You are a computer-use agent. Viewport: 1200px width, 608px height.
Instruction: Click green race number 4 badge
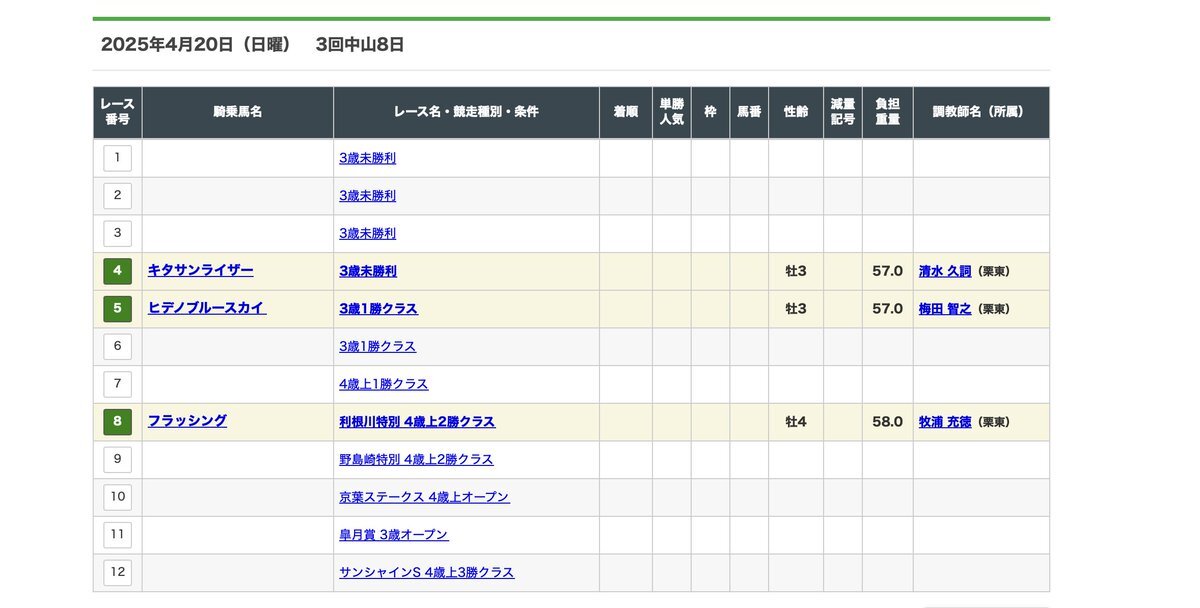[117, 271]
